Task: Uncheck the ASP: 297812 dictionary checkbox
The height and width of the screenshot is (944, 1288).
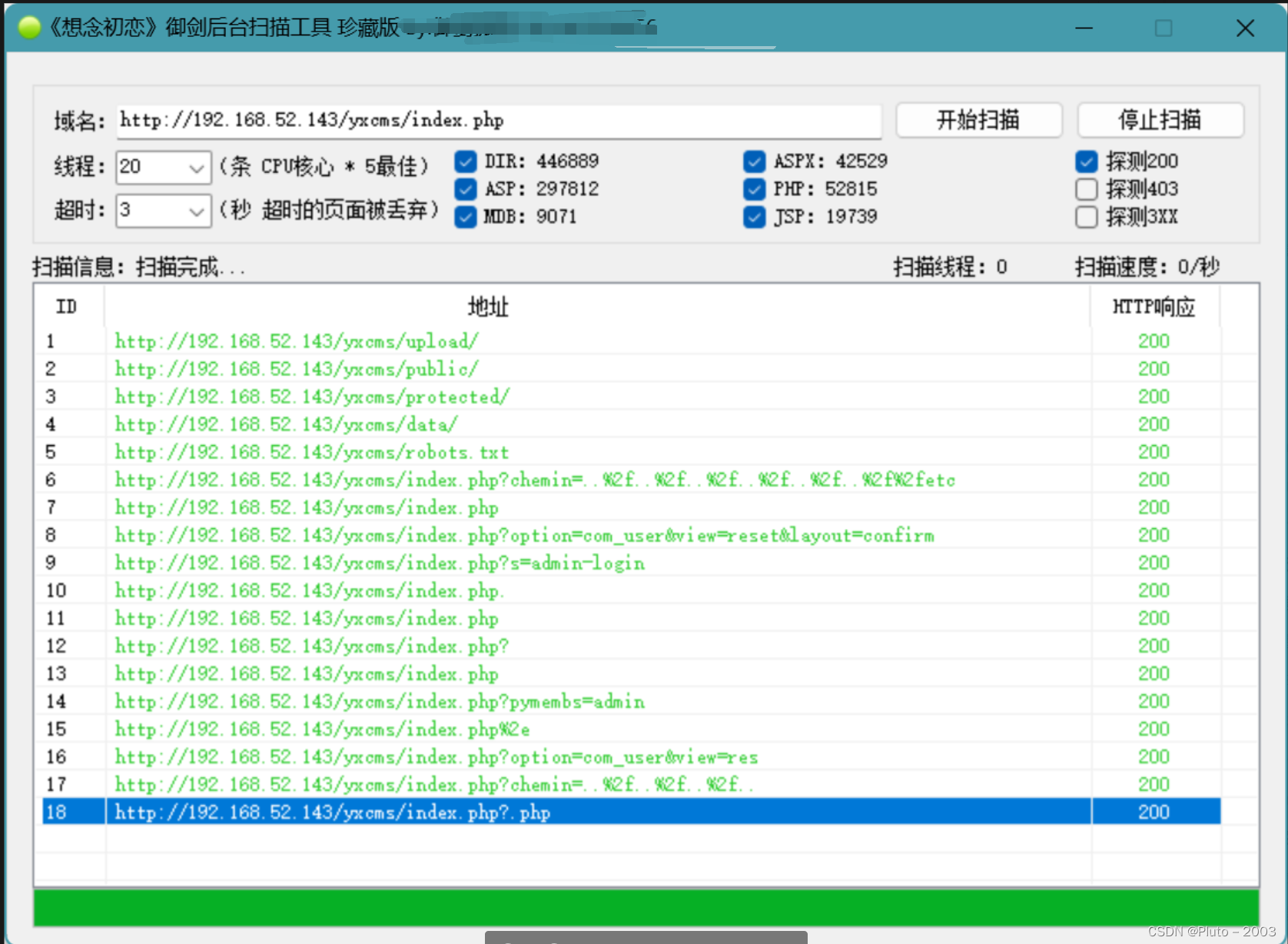Action: point(466,189)
